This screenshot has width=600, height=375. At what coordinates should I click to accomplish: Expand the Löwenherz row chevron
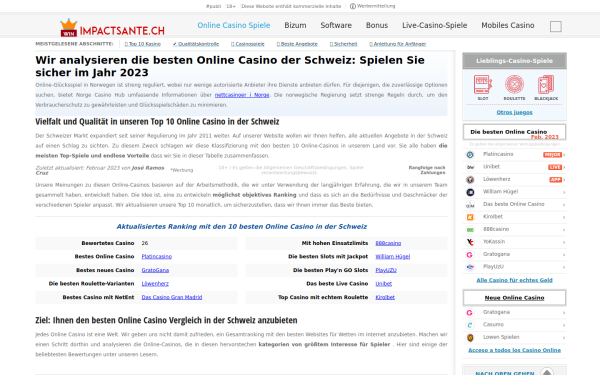click(564, 179)
